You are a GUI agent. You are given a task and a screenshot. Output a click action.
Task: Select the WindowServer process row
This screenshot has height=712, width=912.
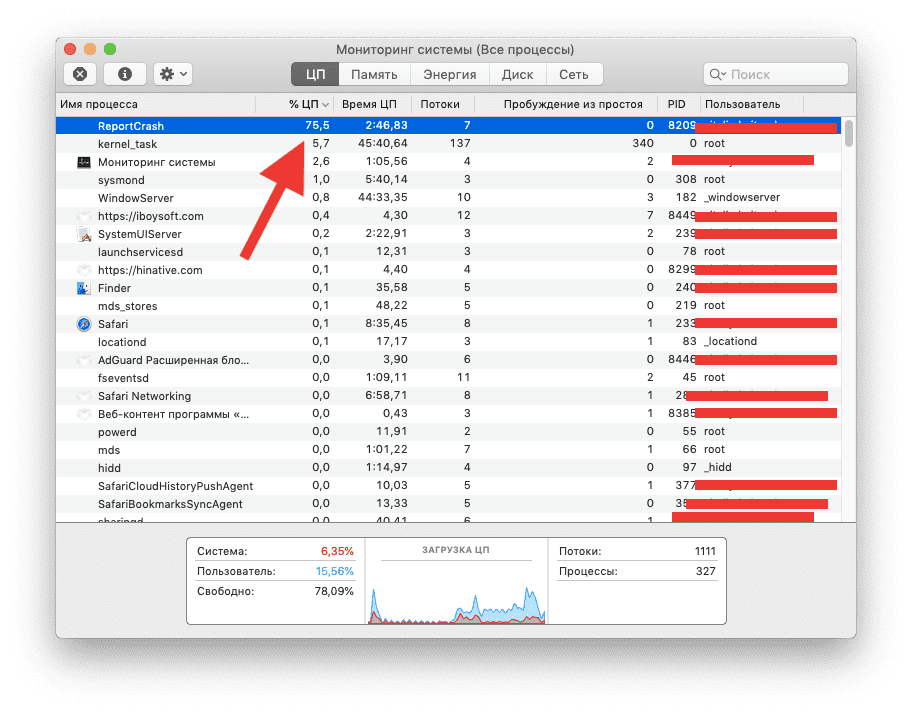(x=448, y=198)
